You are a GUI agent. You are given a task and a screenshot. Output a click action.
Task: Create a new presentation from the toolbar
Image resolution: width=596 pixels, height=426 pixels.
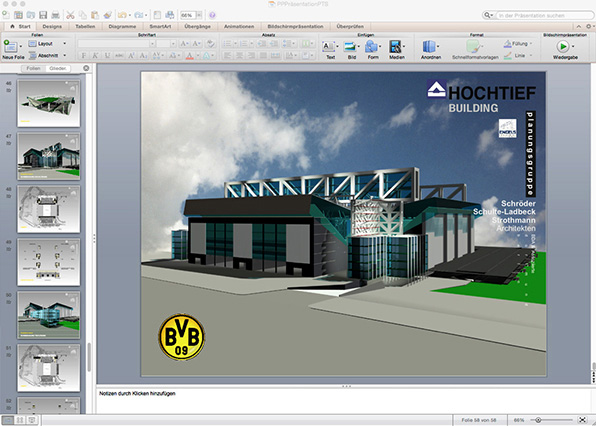pos(6,15)
